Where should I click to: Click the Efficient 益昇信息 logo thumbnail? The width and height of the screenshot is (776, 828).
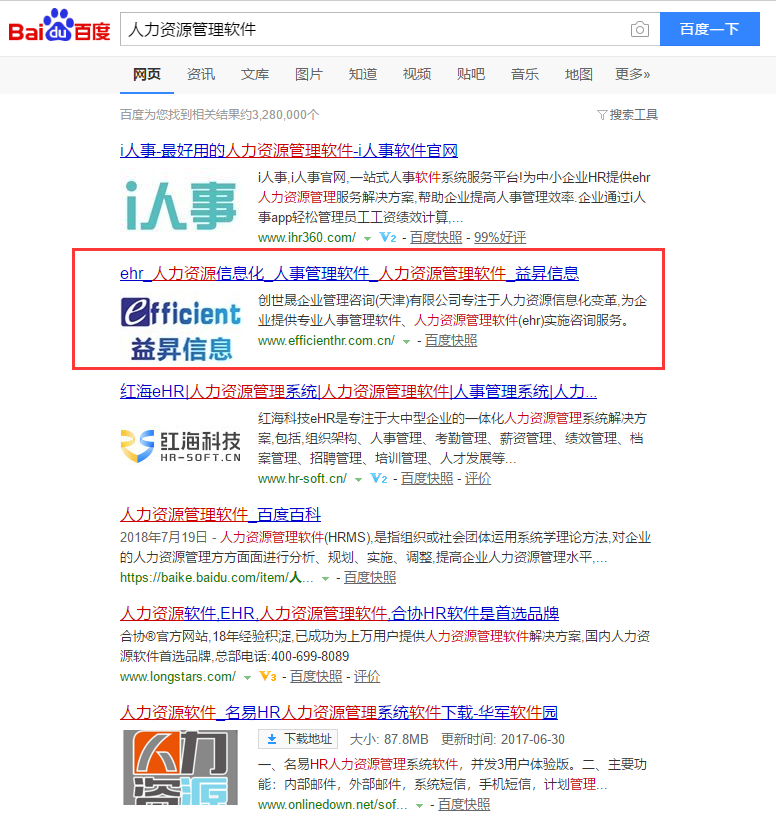click(181, 328)
